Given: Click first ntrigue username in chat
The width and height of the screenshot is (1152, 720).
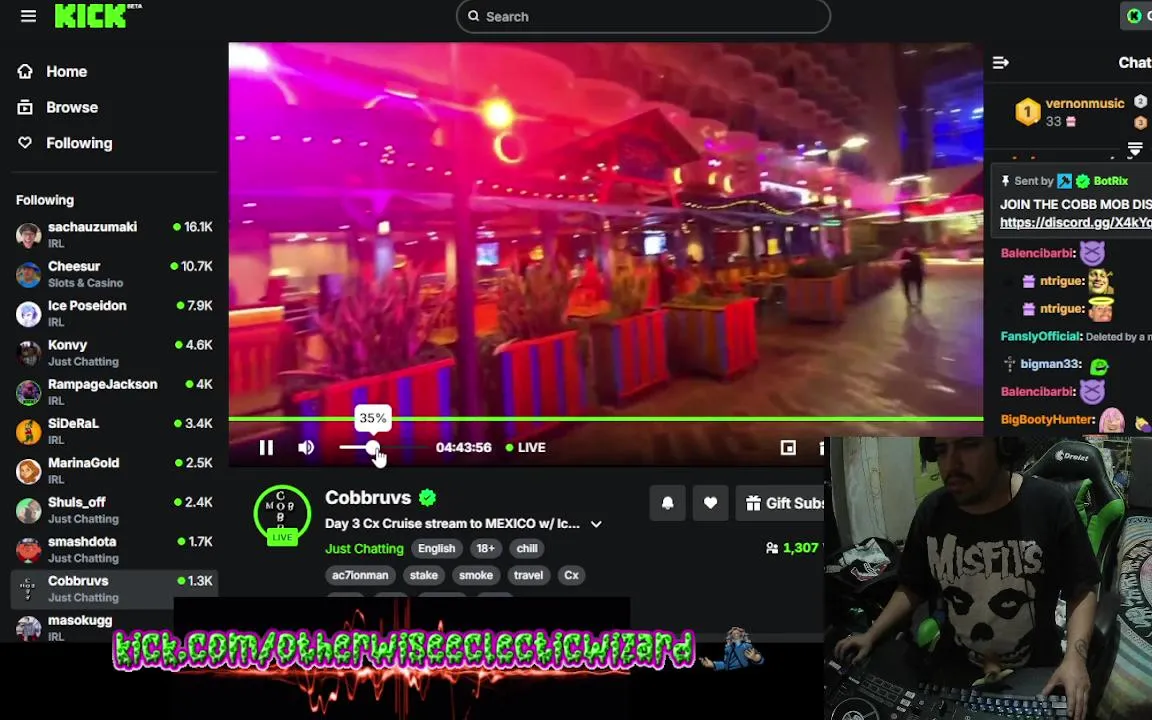Looking at the screenshot, I should pyautogui.click(x=1062, y=281).
